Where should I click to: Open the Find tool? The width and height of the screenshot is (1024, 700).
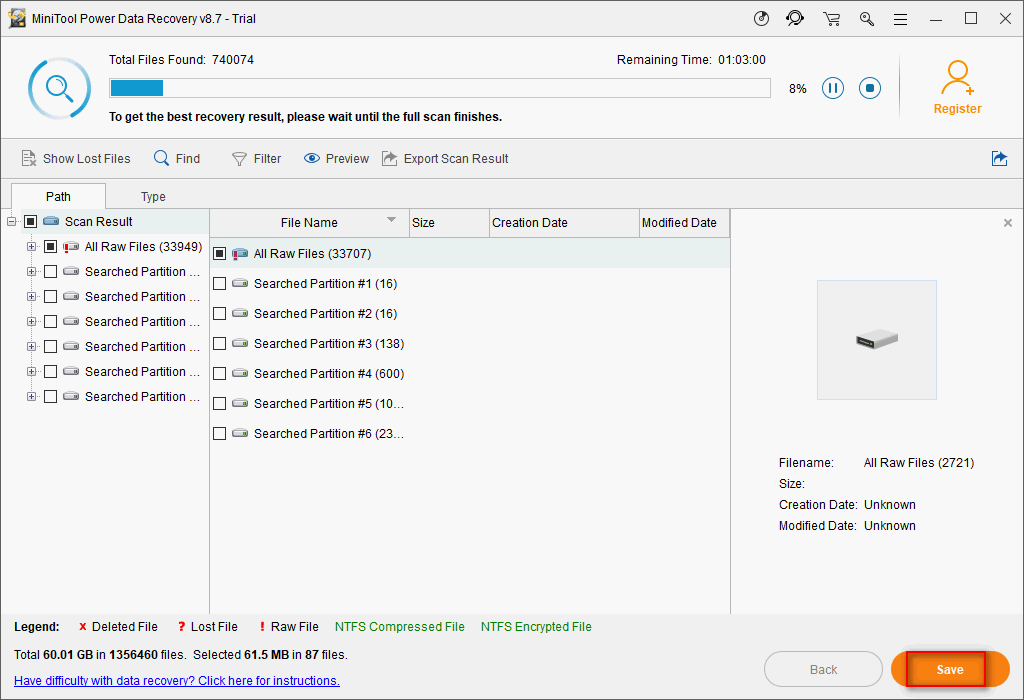click(177, 159)
